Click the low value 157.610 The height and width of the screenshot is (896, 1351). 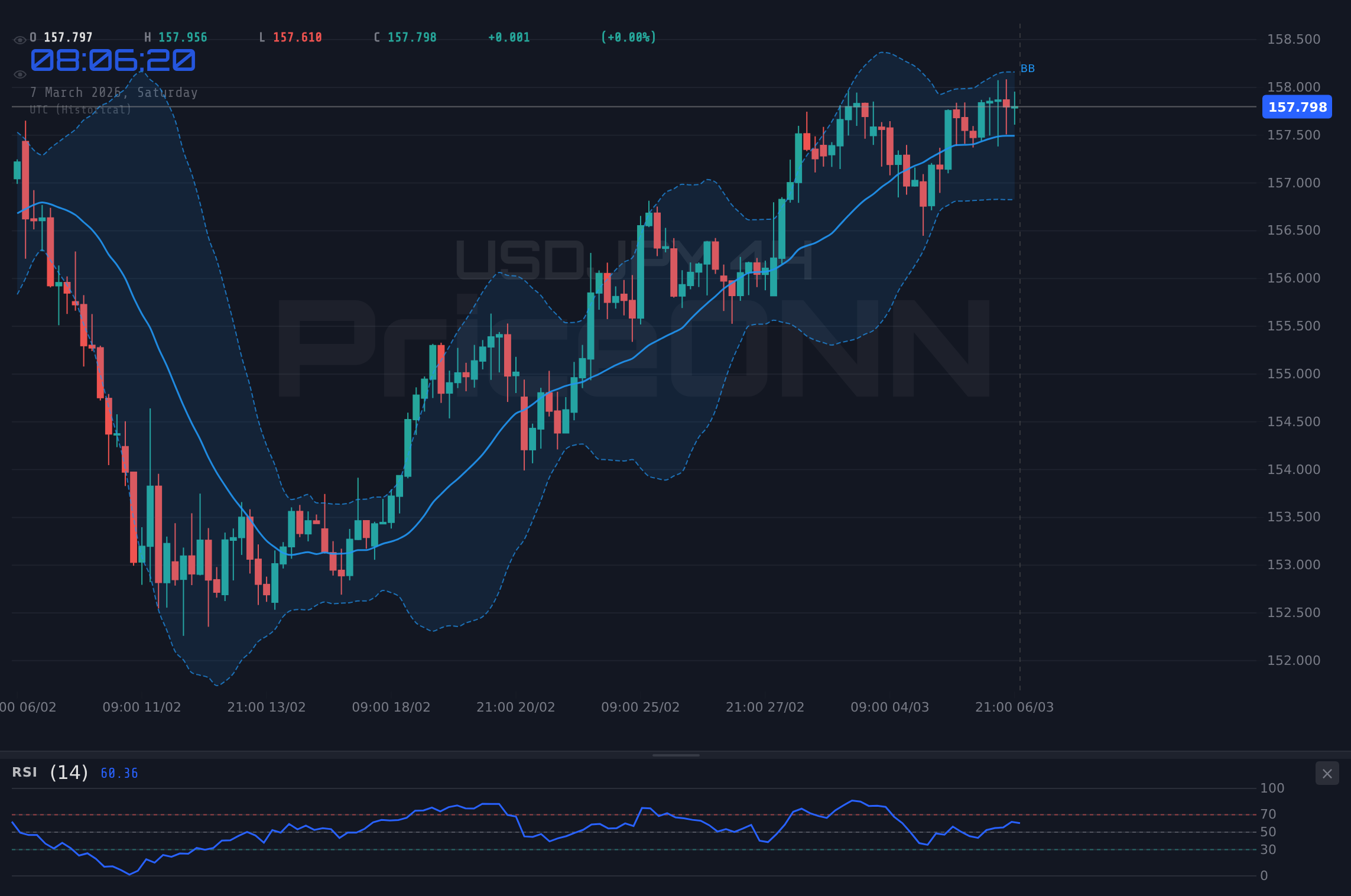tap(297, 38)
